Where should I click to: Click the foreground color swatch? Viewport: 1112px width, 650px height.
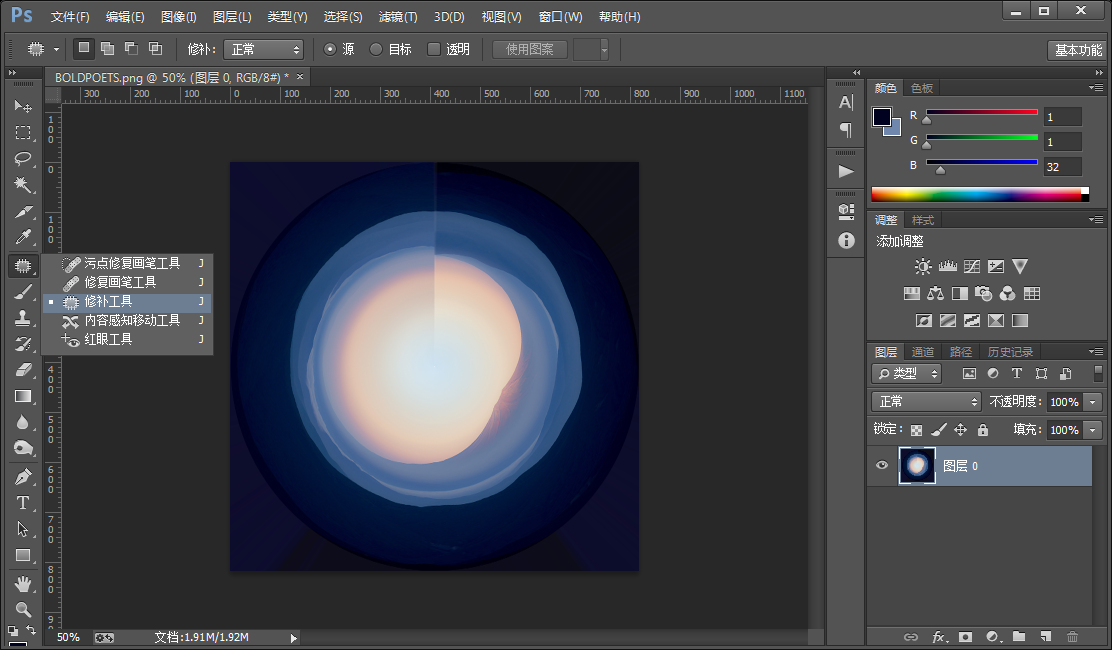click(882, 116)
